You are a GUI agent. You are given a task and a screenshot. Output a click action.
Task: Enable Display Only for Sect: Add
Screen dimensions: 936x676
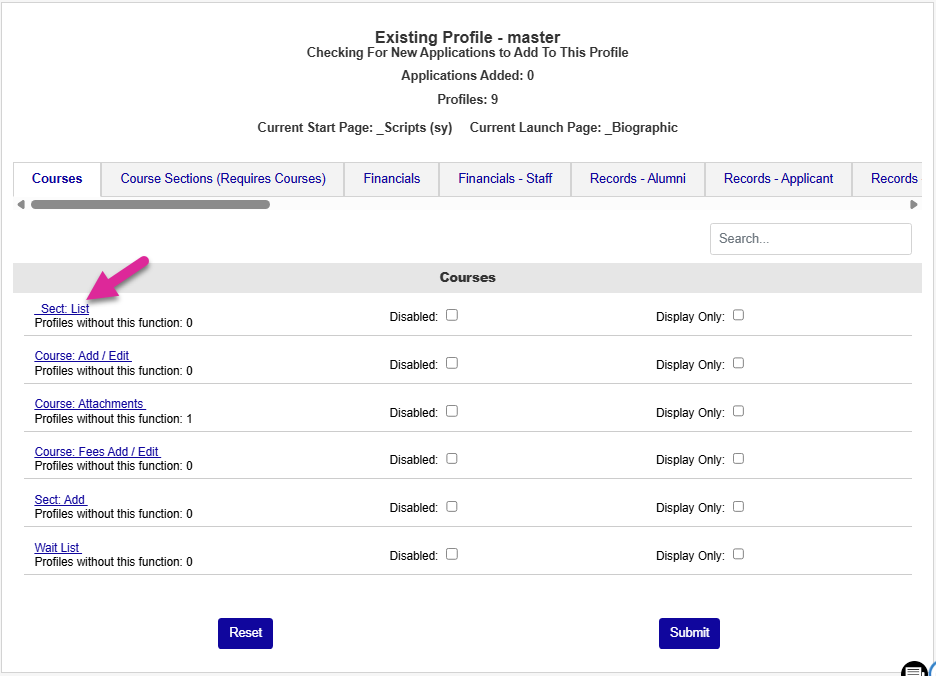(738, 506)
